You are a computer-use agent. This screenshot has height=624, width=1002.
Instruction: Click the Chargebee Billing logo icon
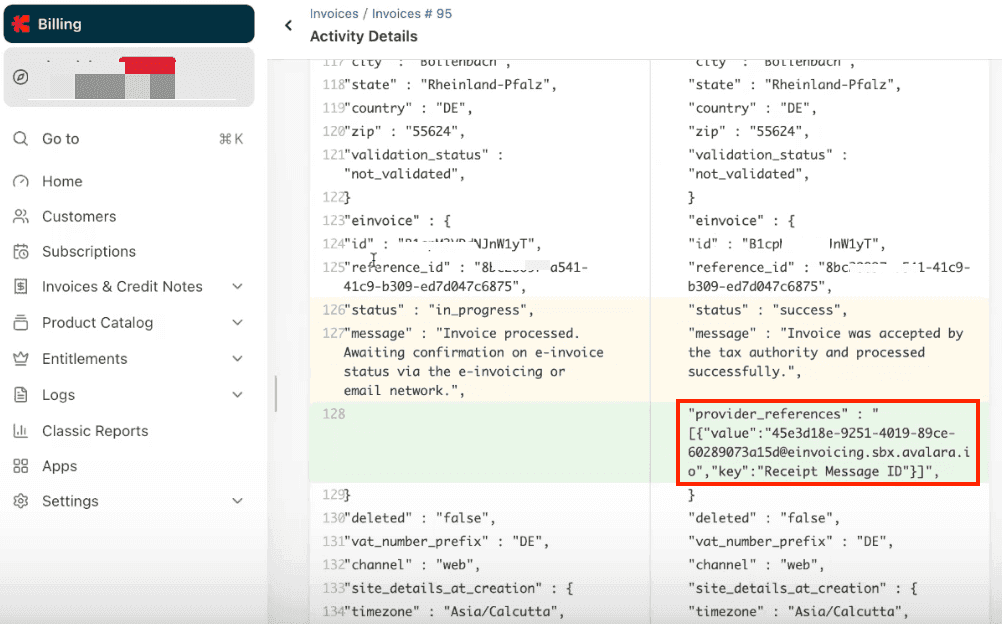[x=22, y=24]
